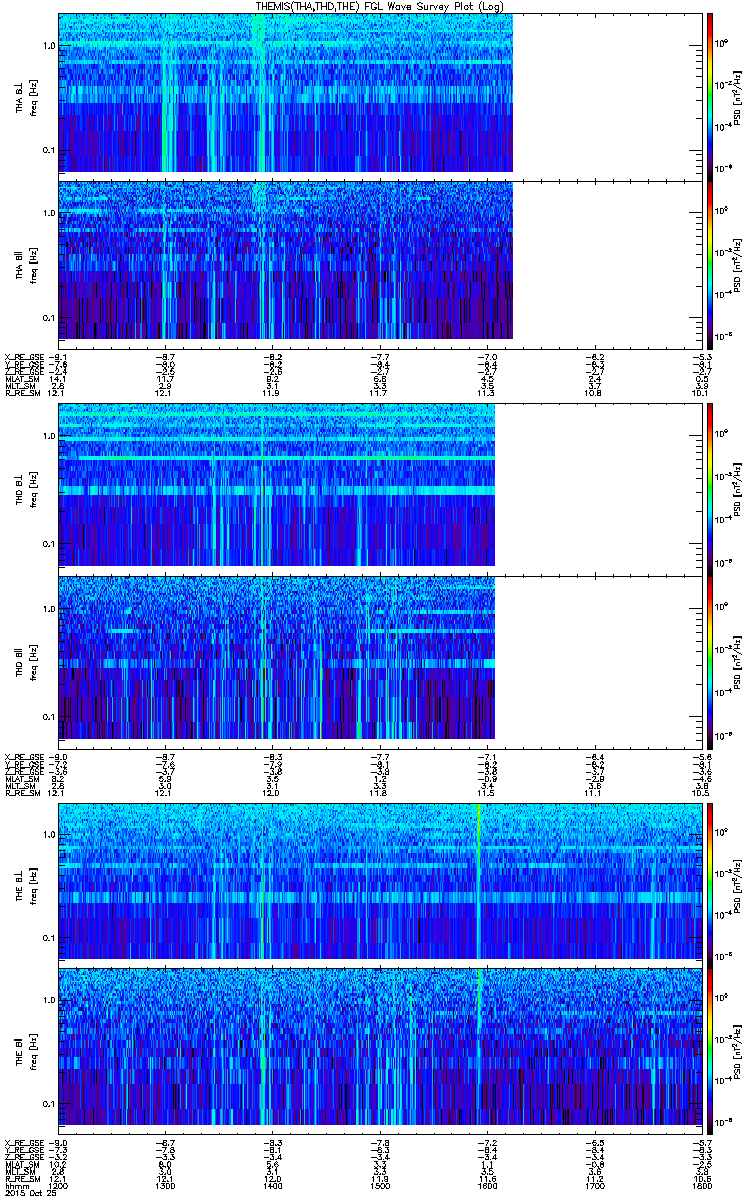
Task: Click the 1.0 frequency tick on THA B-perpendicular axis
Action: pos(48,47)
